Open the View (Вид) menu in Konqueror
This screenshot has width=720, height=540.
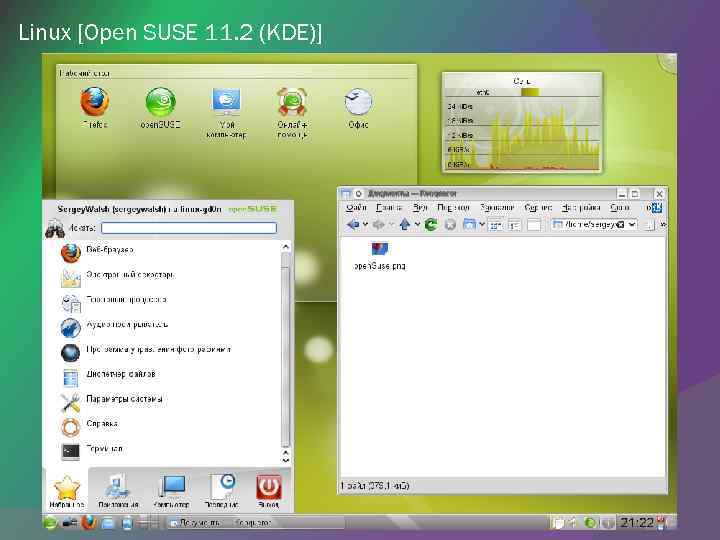point(420,208)
